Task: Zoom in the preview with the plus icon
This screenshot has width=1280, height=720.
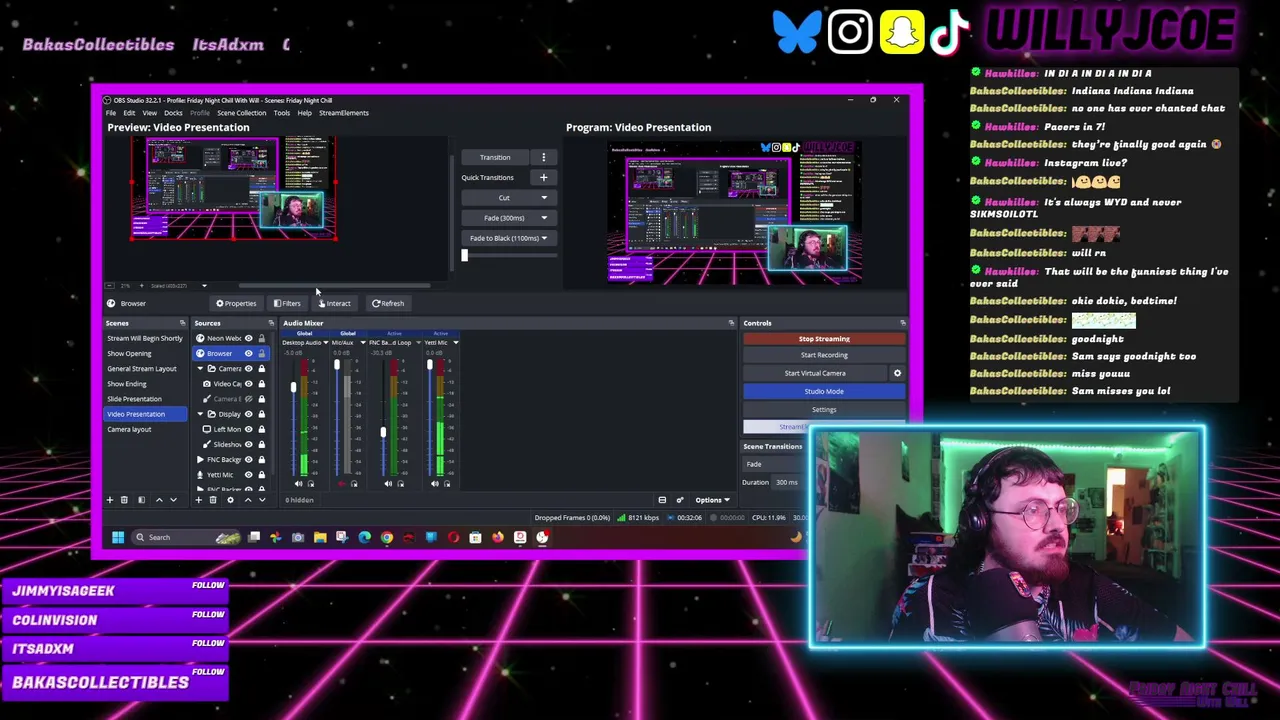Action: tap(141, 286)
